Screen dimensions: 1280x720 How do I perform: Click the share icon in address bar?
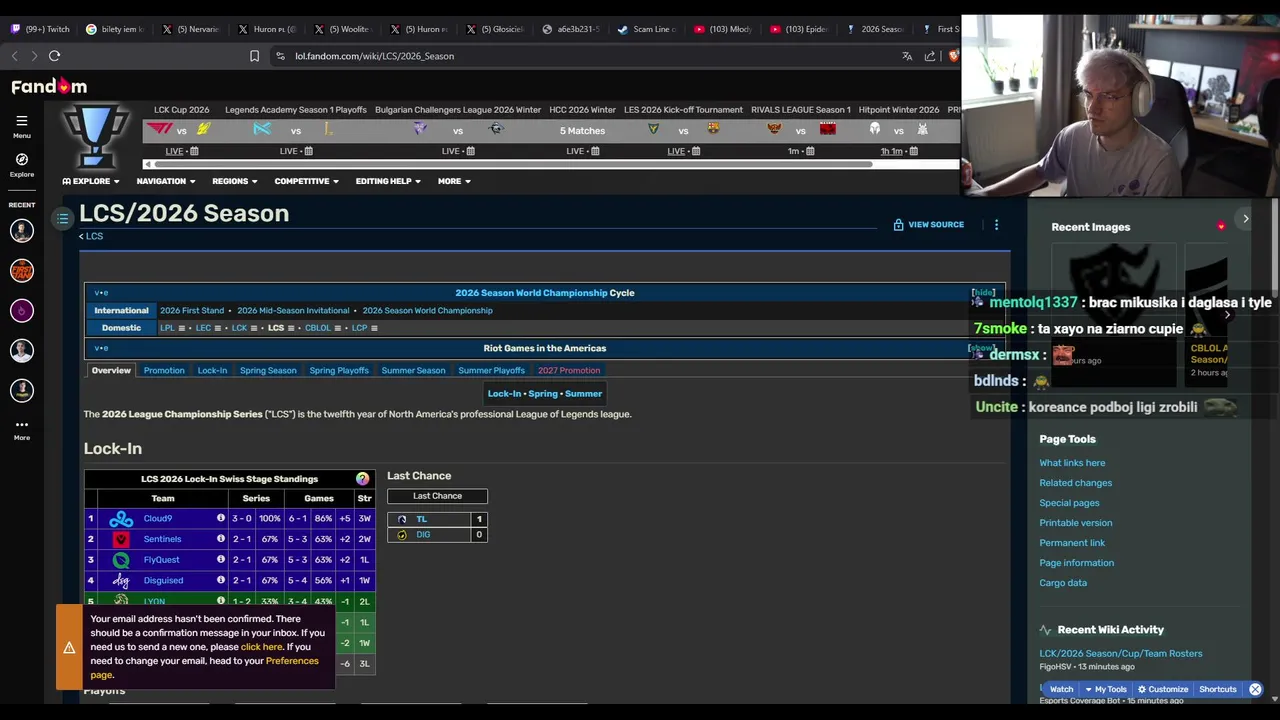tap(930, 56)
